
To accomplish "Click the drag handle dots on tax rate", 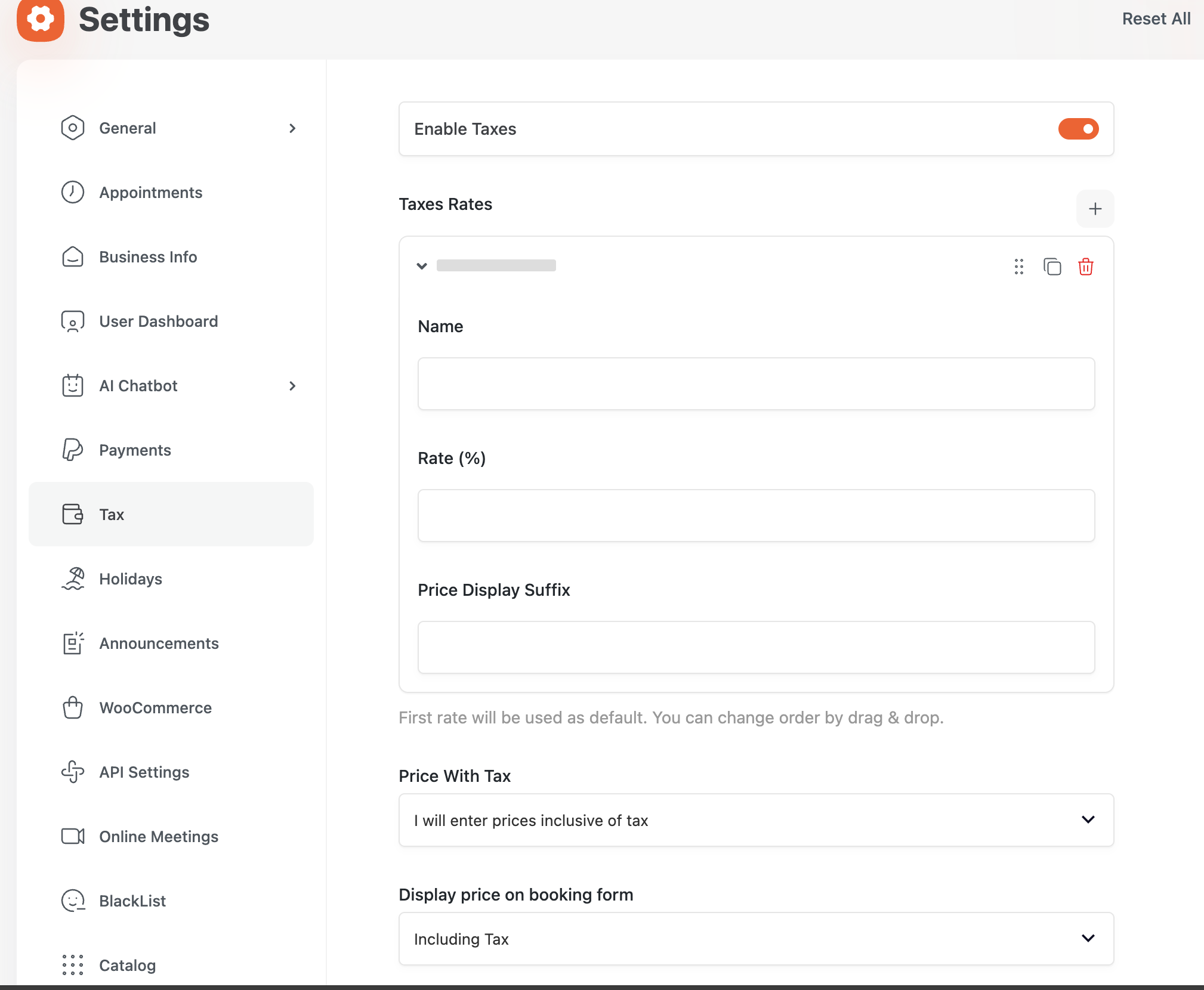I will (1018, 267).
